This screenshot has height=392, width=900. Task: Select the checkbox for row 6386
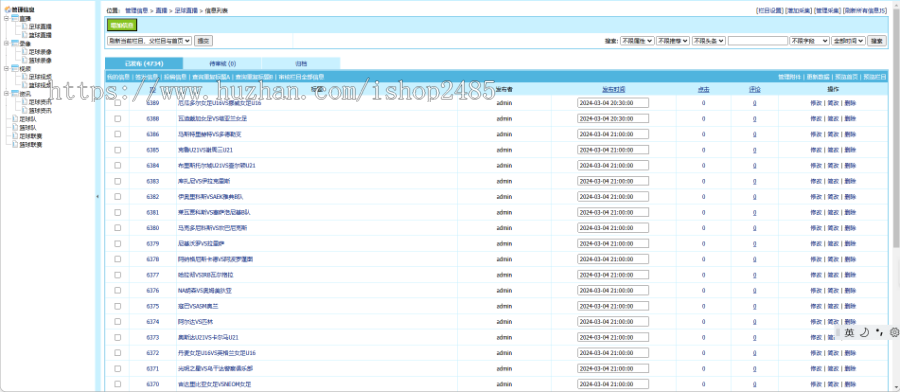click(x=118, y=134)
